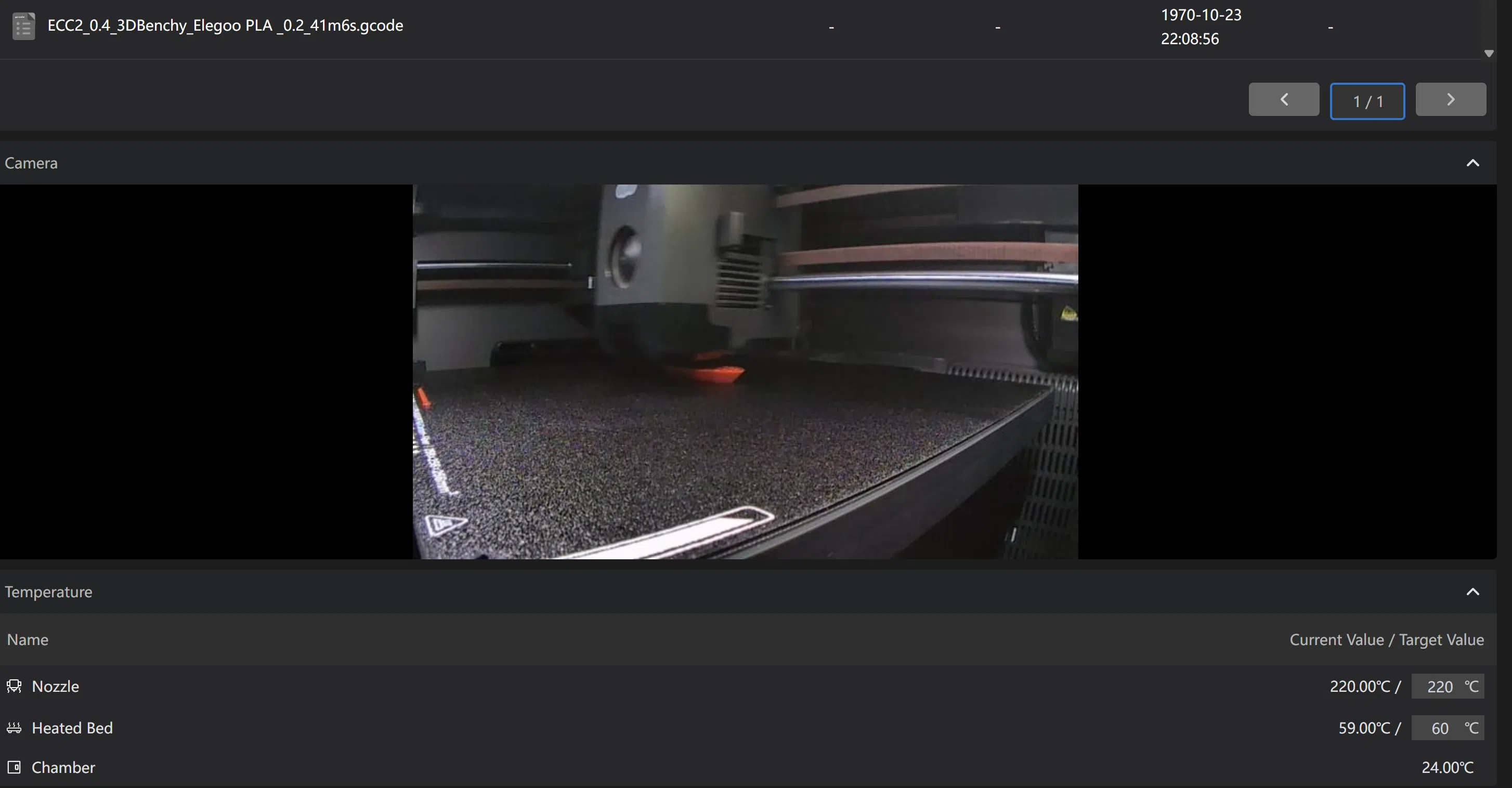Select the Heated Bed row label
Image resolution: width=1512 pixels, height=788 pixels.
coord(72,728)
